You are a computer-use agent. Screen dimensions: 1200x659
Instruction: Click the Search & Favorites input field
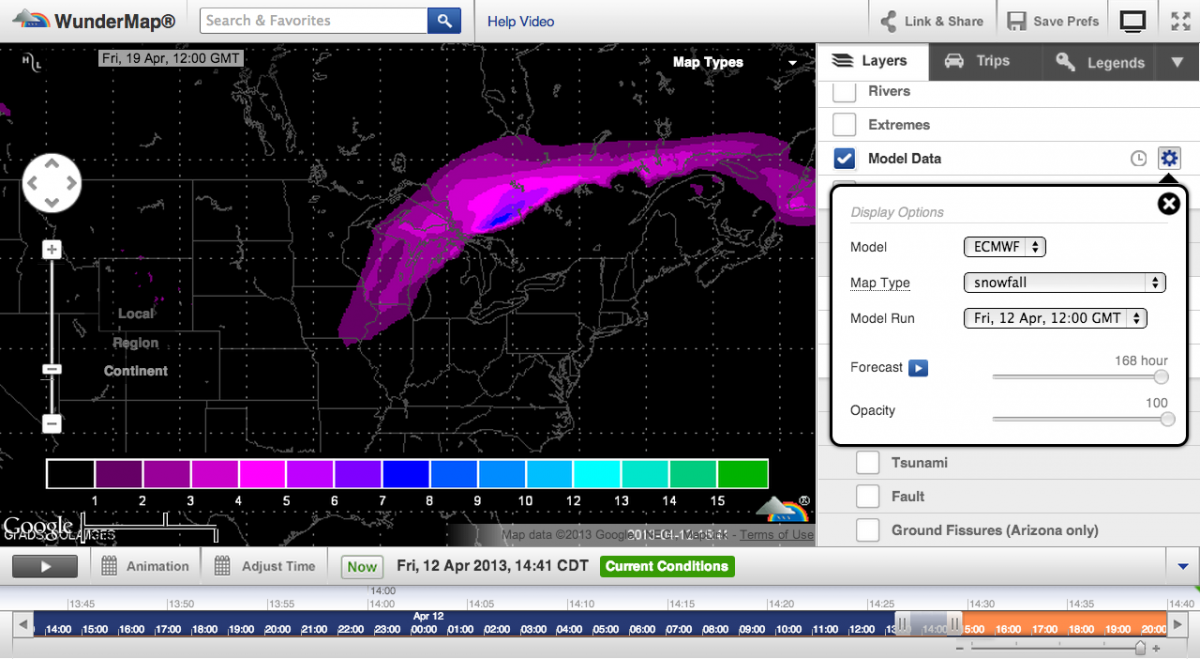(x=313, y=20)
